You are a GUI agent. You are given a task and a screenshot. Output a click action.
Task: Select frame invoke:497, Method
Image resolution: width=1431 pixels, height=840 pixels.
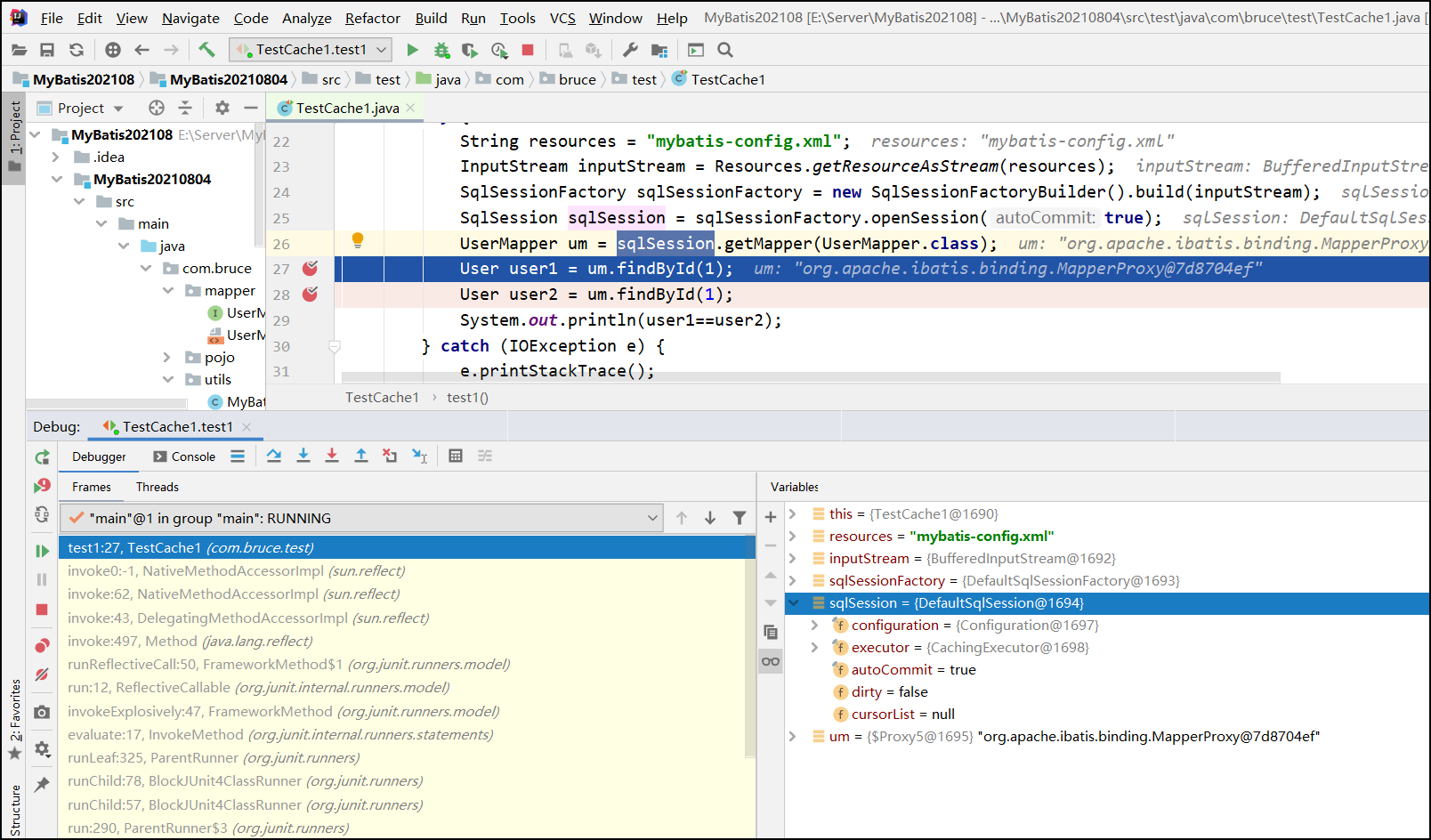[x=190, y=642]
